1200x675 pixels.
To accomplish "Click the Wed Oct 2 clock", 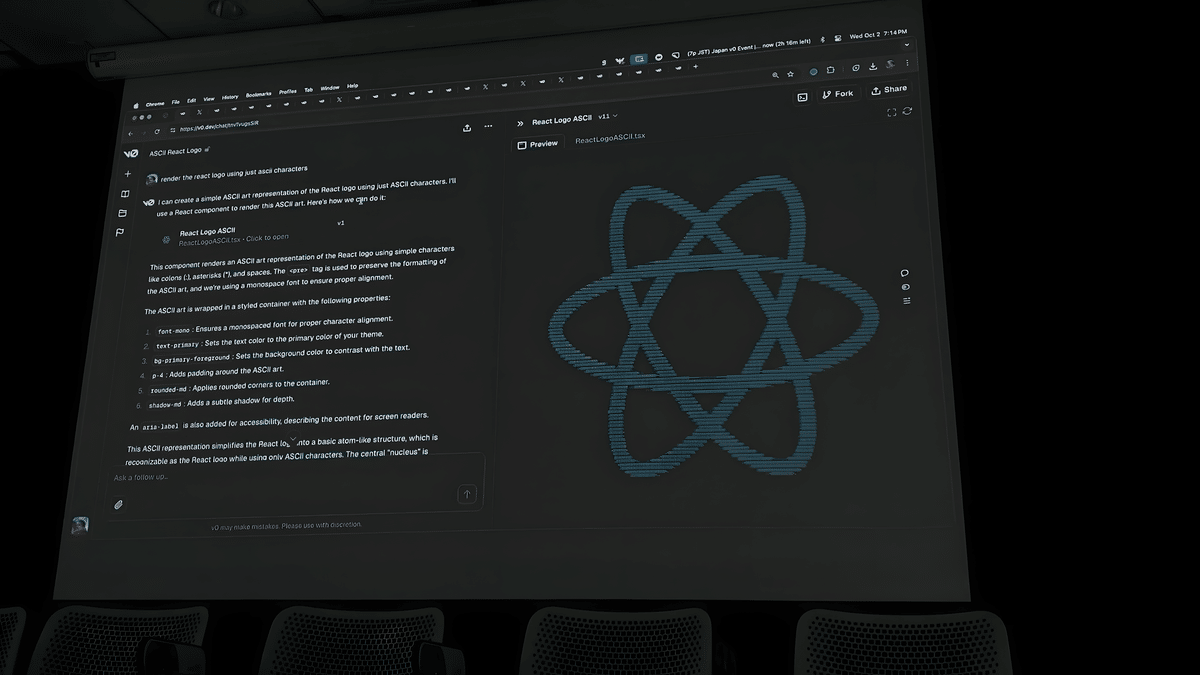I will coord(878,34).
